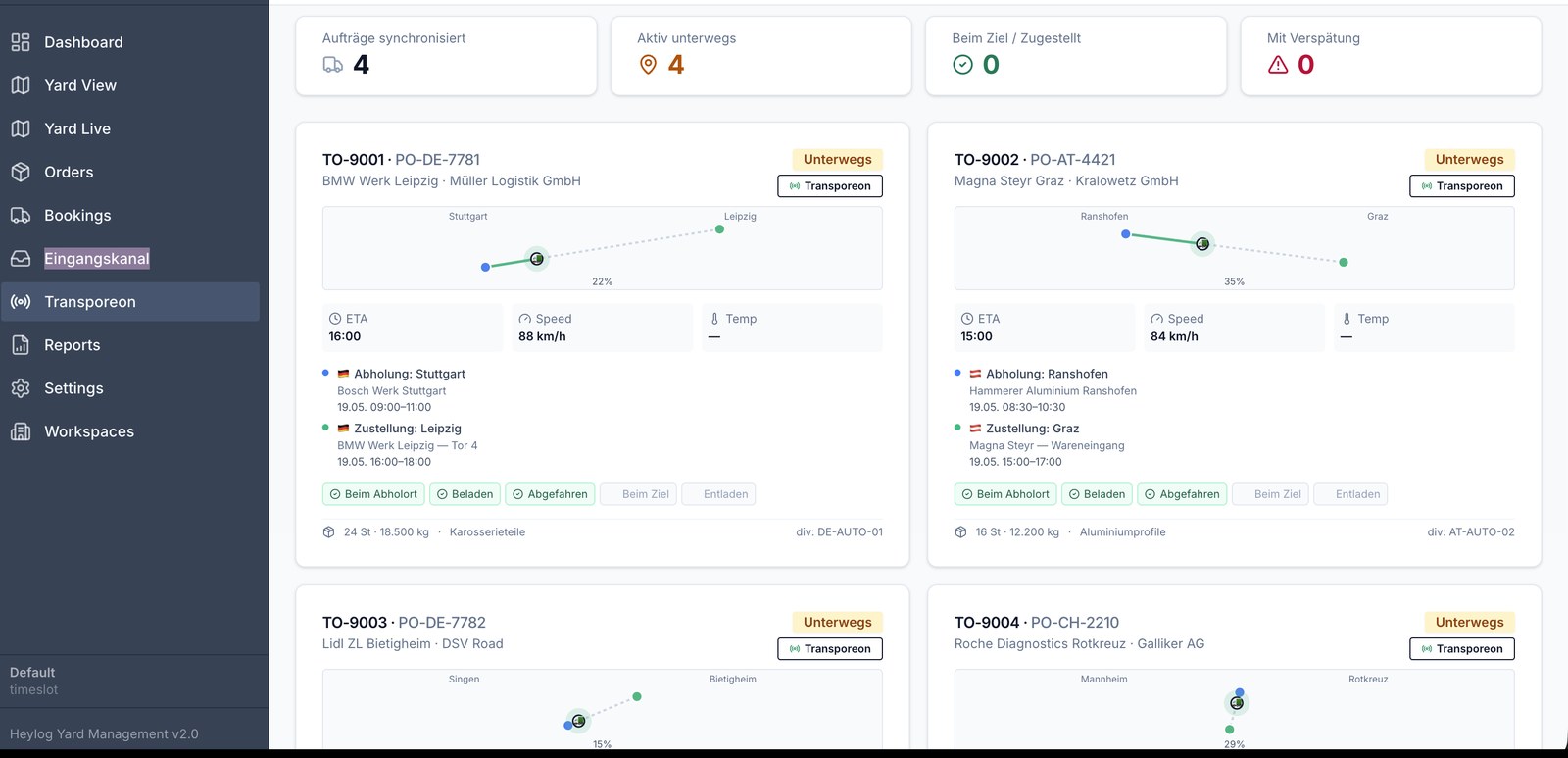Viewport: 1568px width, 758px height.
Task: Select Eingangskanal in the sidebar
Action: coord(130,259)
